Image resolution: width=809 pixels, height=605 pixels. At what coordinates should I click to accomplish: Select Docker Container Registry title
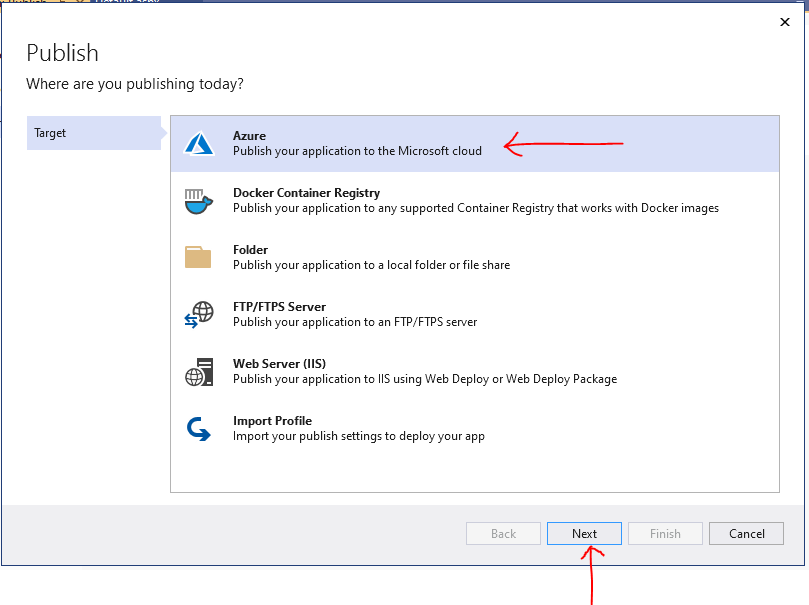click(x=306, y=193)
